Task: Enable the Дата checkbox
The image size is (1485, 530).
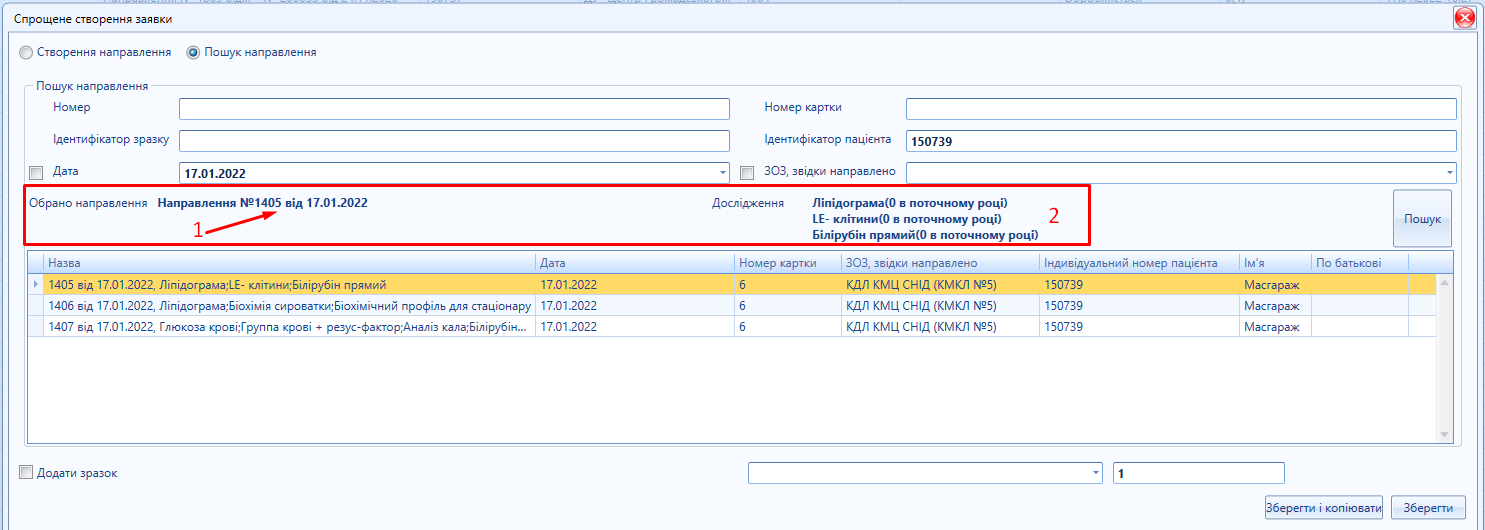Action: [37, 172]
